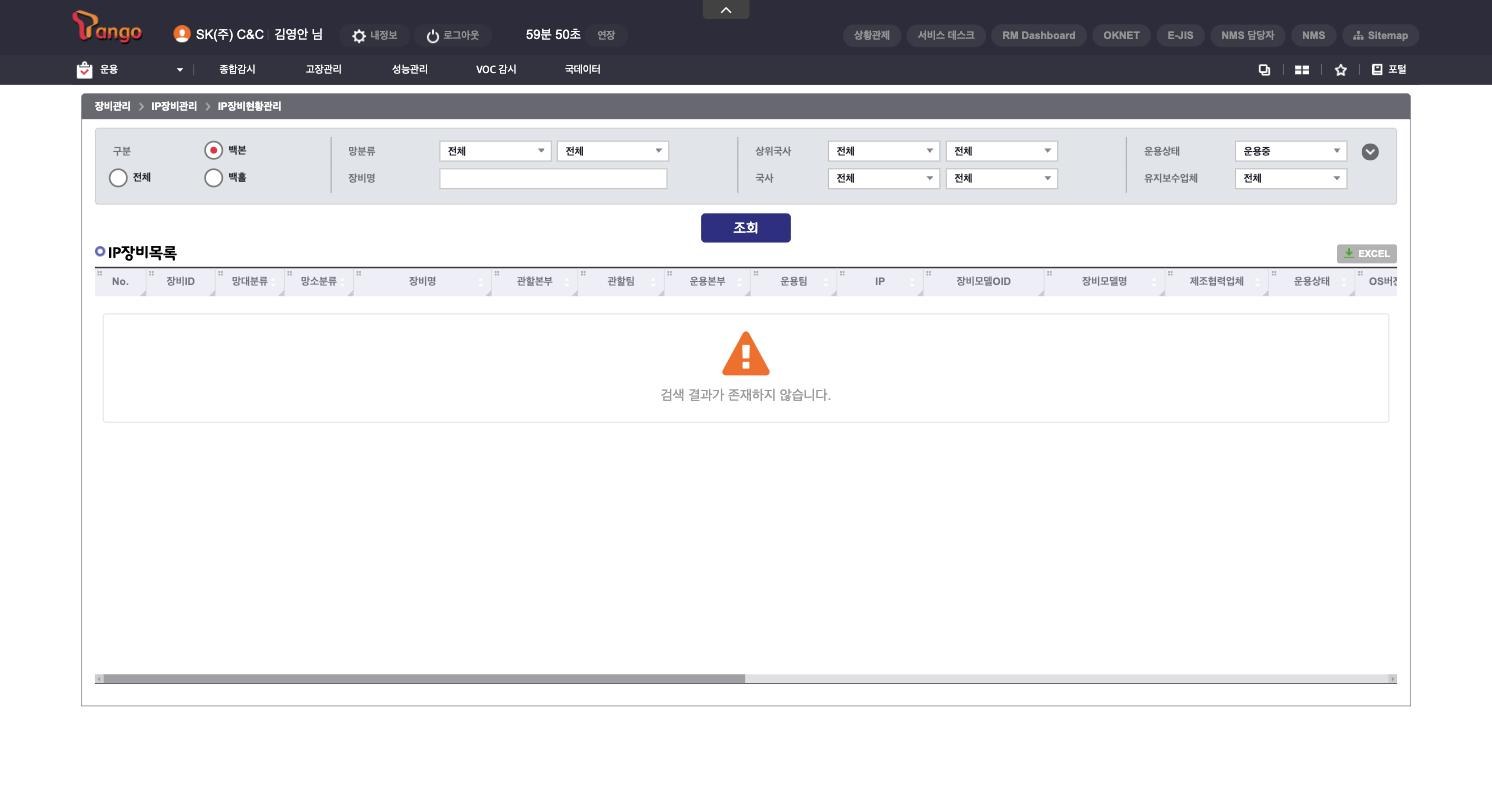Select the 백본 radio button
This screenshot has width=1492, height=812.
click(213, 150)
